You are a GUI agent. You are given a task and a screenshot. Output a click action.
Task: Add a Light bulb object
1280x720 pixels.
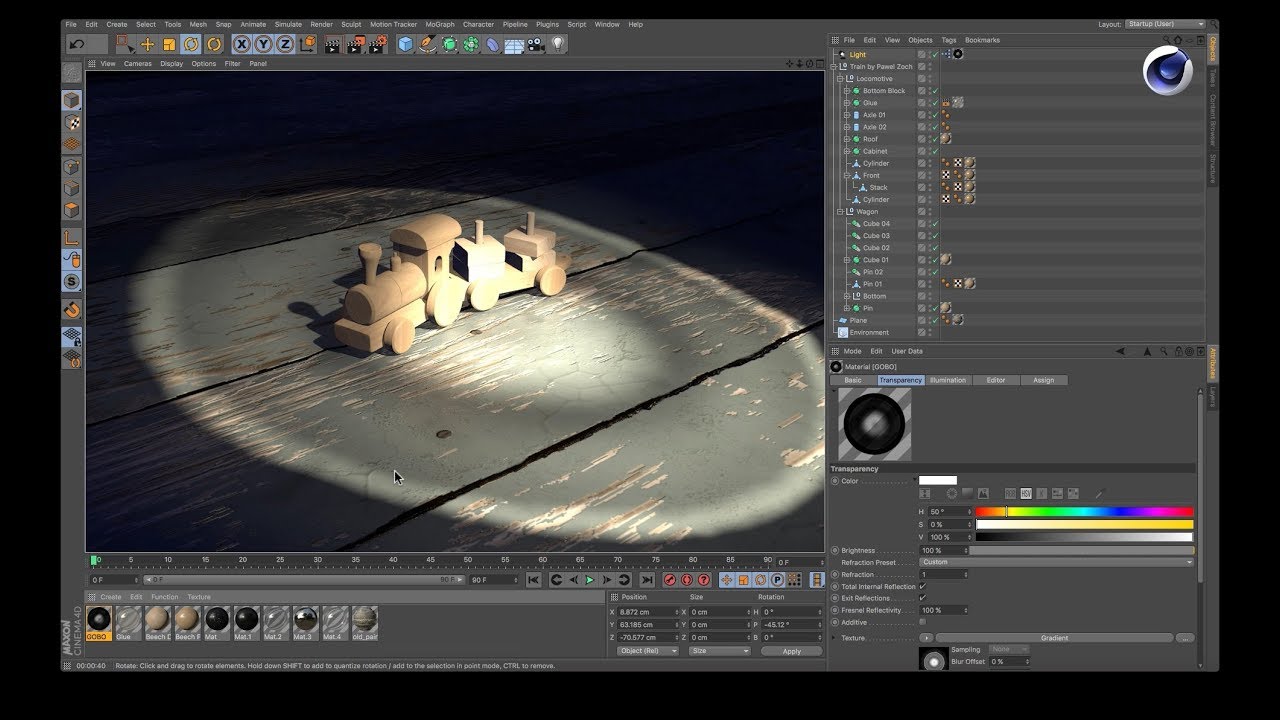point(558,44)
